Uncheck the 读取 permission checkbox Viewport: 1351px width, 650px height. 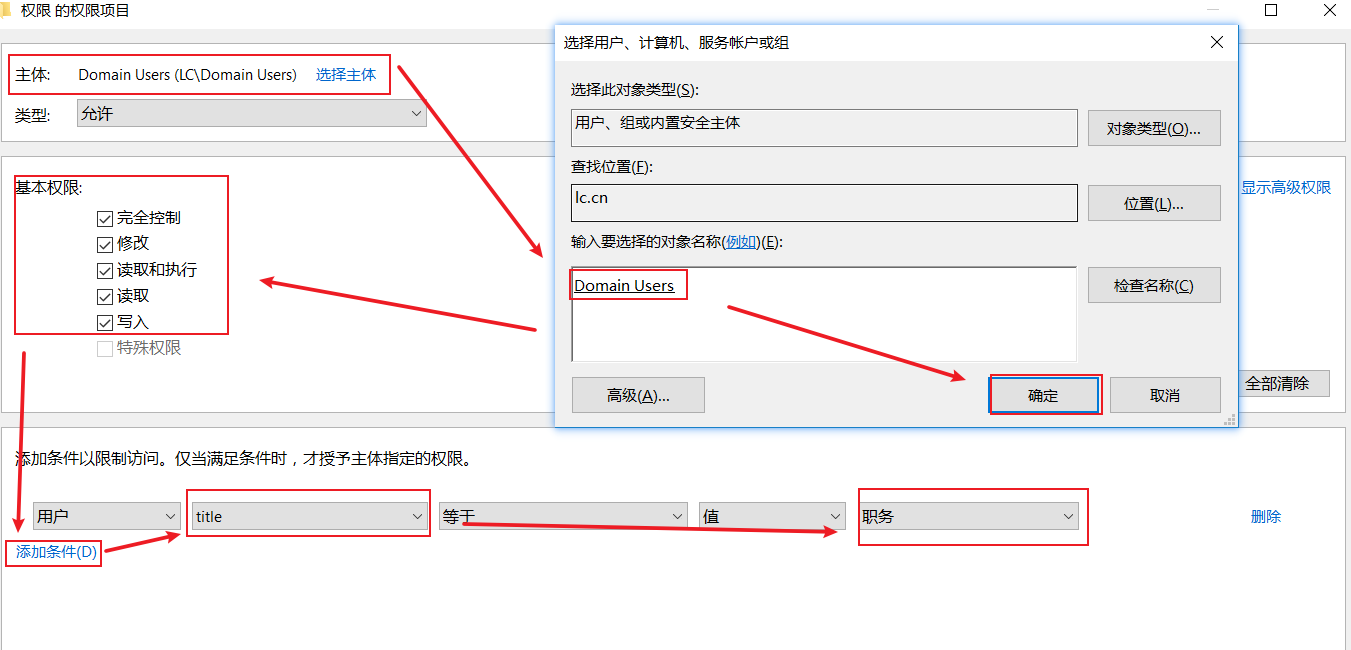[105, 297]
